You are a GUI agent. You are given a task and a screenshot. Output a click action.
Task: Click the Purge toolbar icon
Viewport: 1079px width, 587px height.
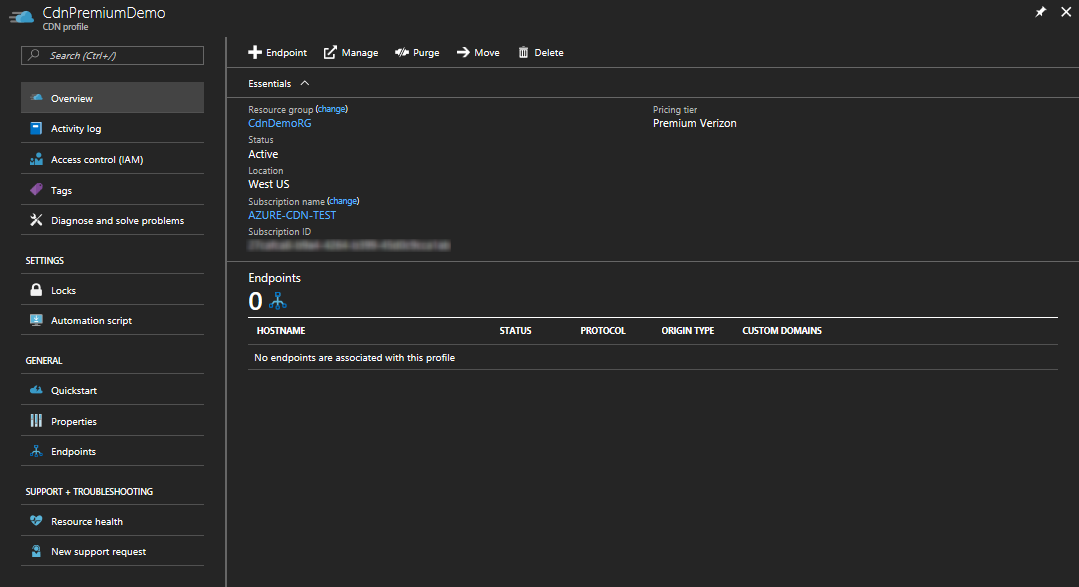pyautogui.click(x=402, y=52)
